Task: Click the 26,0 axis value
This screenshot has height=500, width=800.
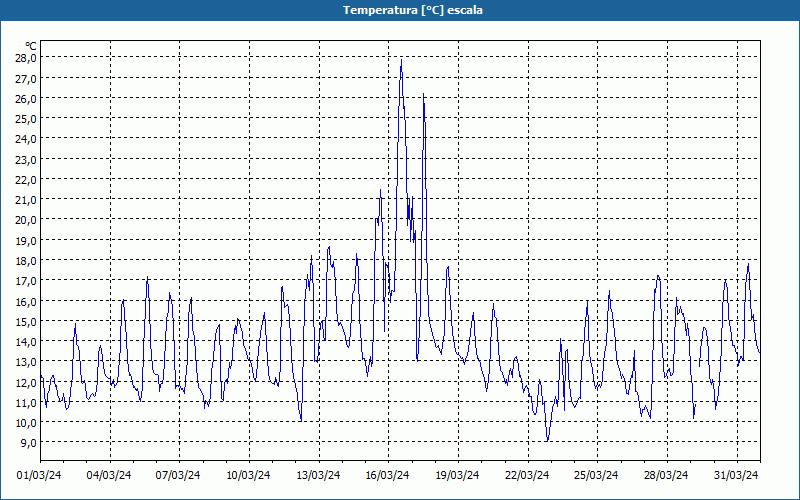Action: coord(26,98)
